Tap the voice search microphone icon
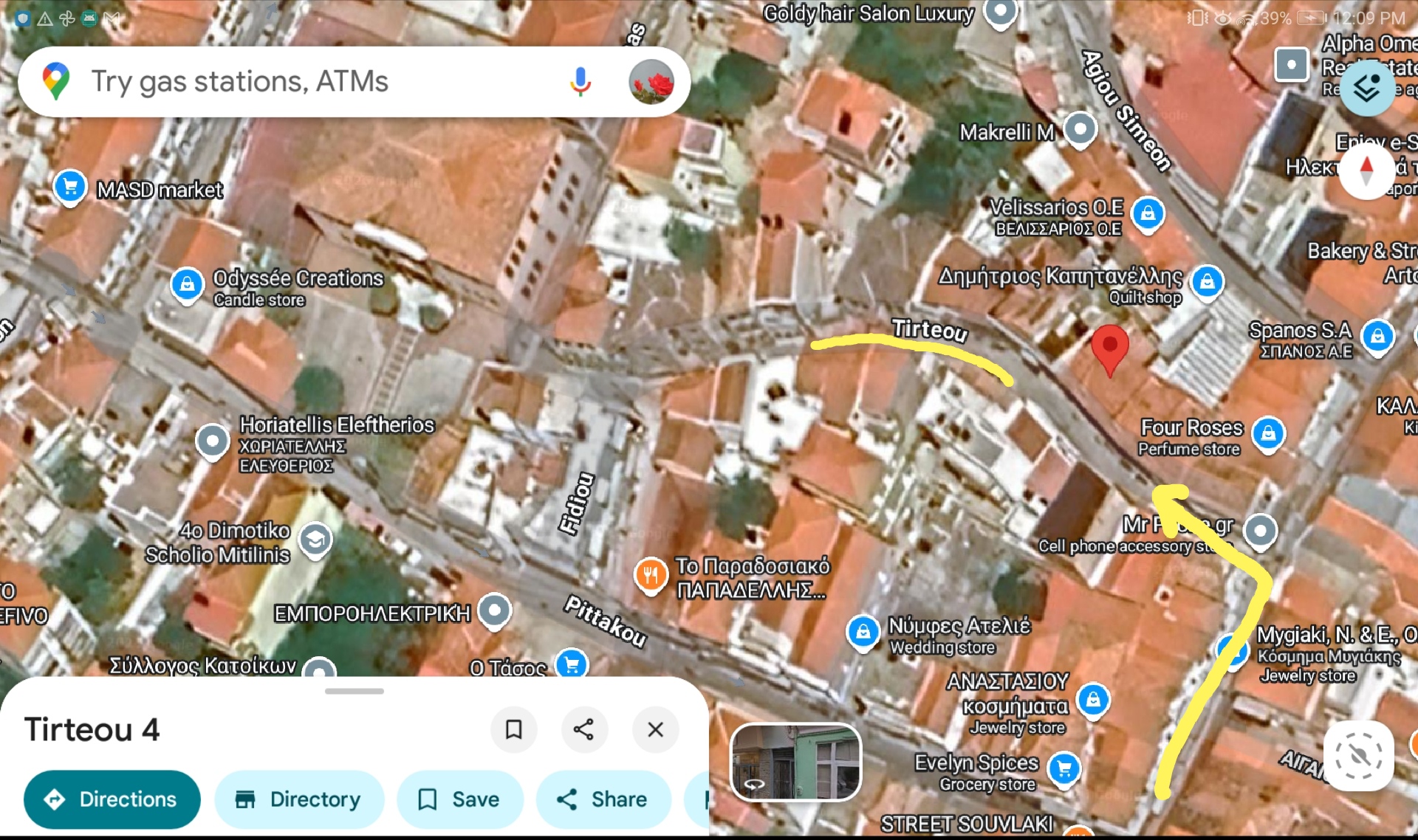This screenshot has height=840, width=1418. (580, 81)
